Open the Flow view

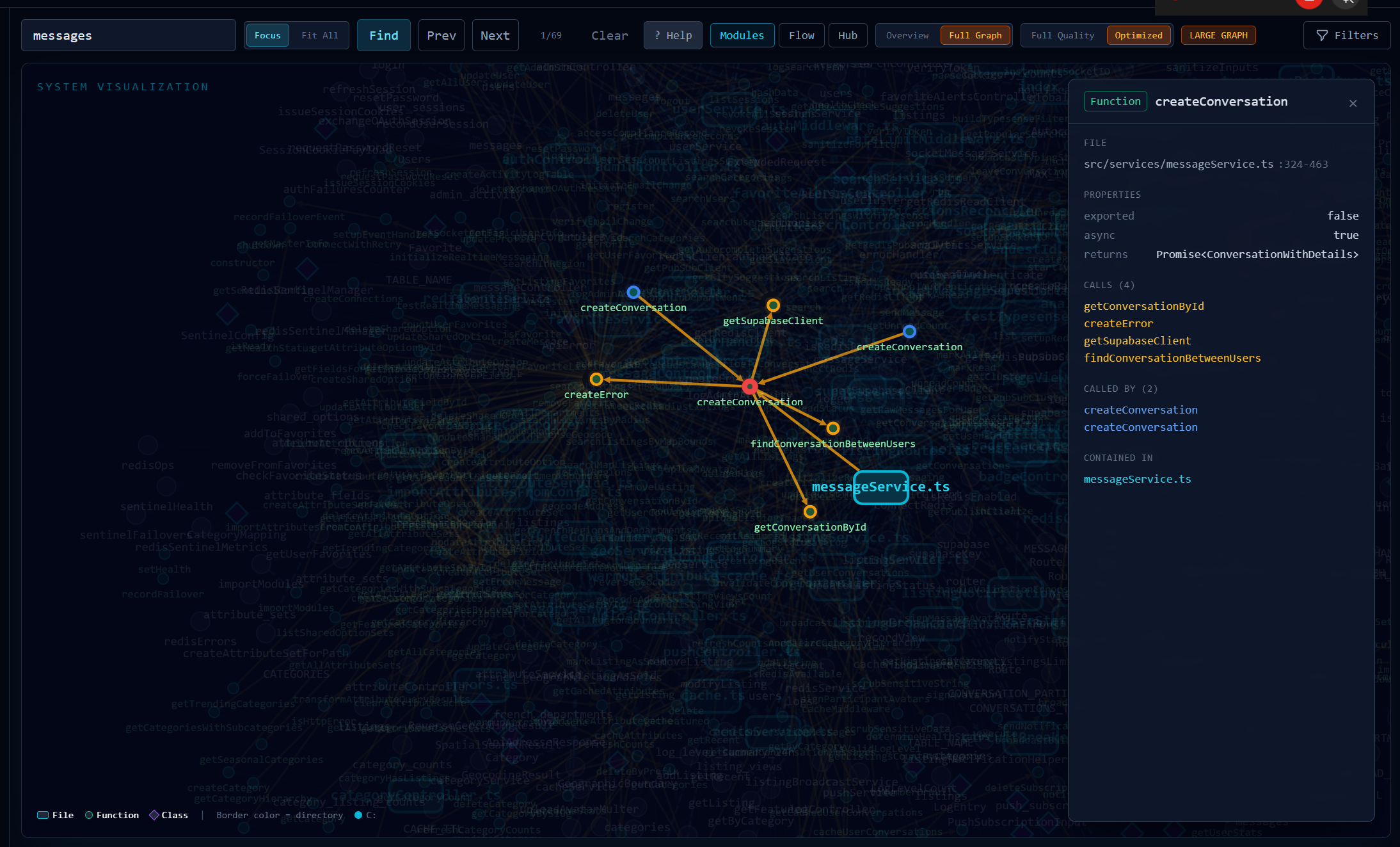point(801,35)
